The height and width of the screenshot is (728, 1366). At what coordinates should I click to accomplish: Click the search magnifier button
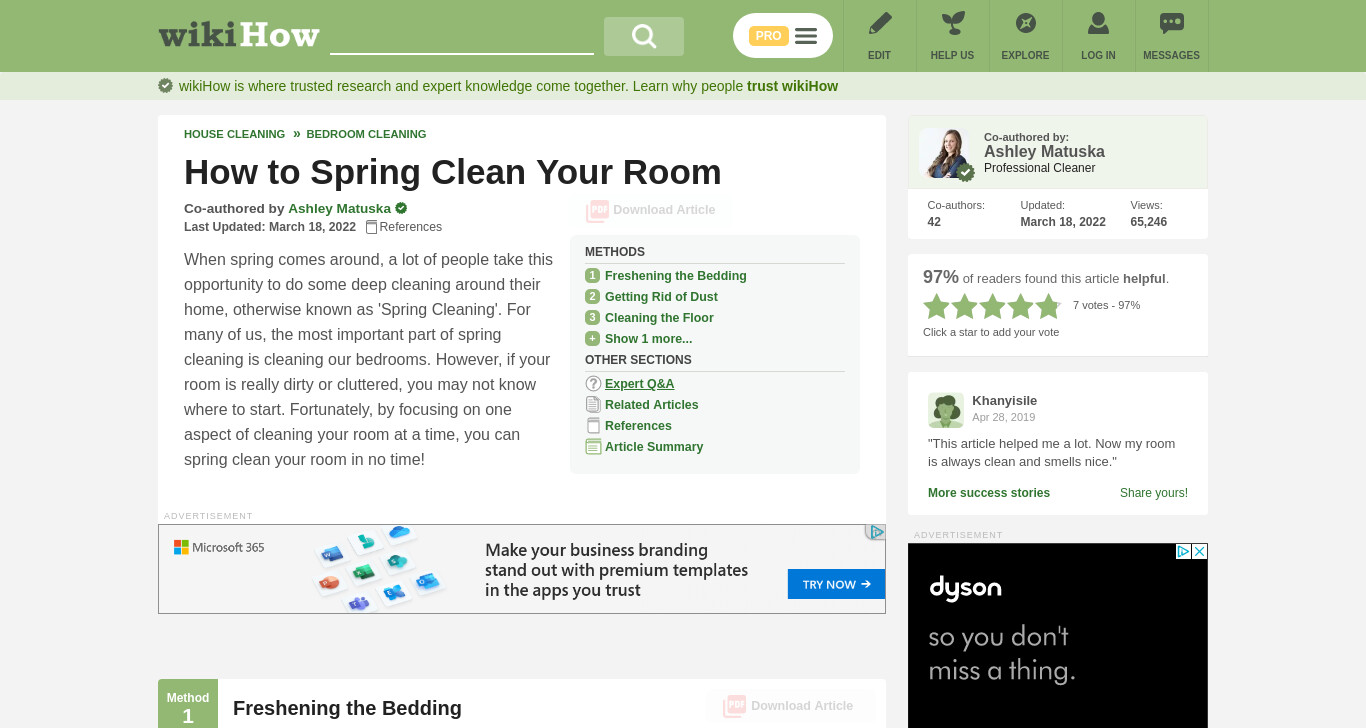[x=644, y=37]
